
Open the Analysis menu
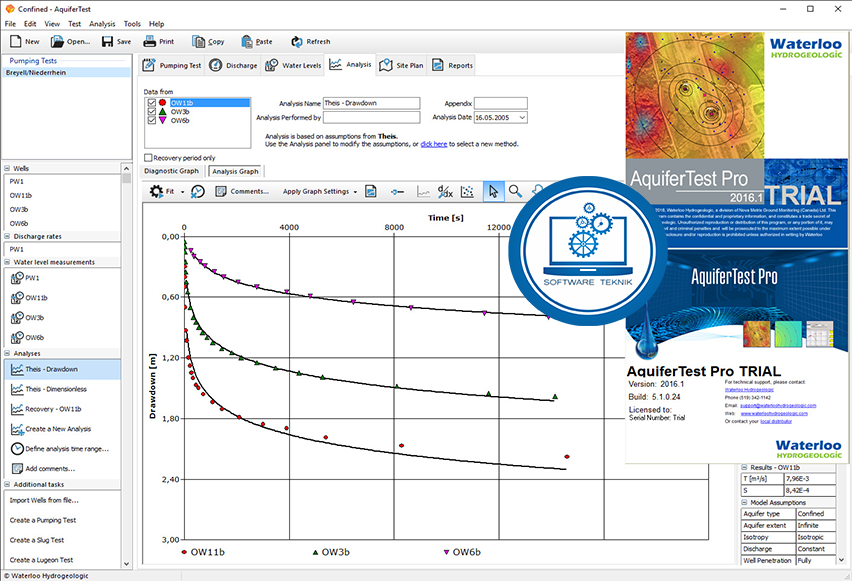102,24
